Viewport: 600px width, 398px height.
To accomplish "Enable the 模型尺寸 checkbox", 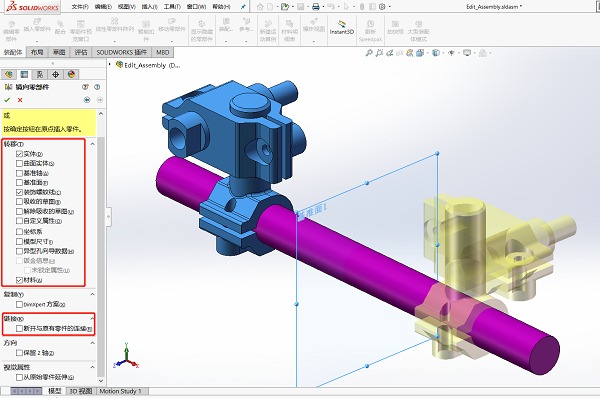I will pos(20,241).
